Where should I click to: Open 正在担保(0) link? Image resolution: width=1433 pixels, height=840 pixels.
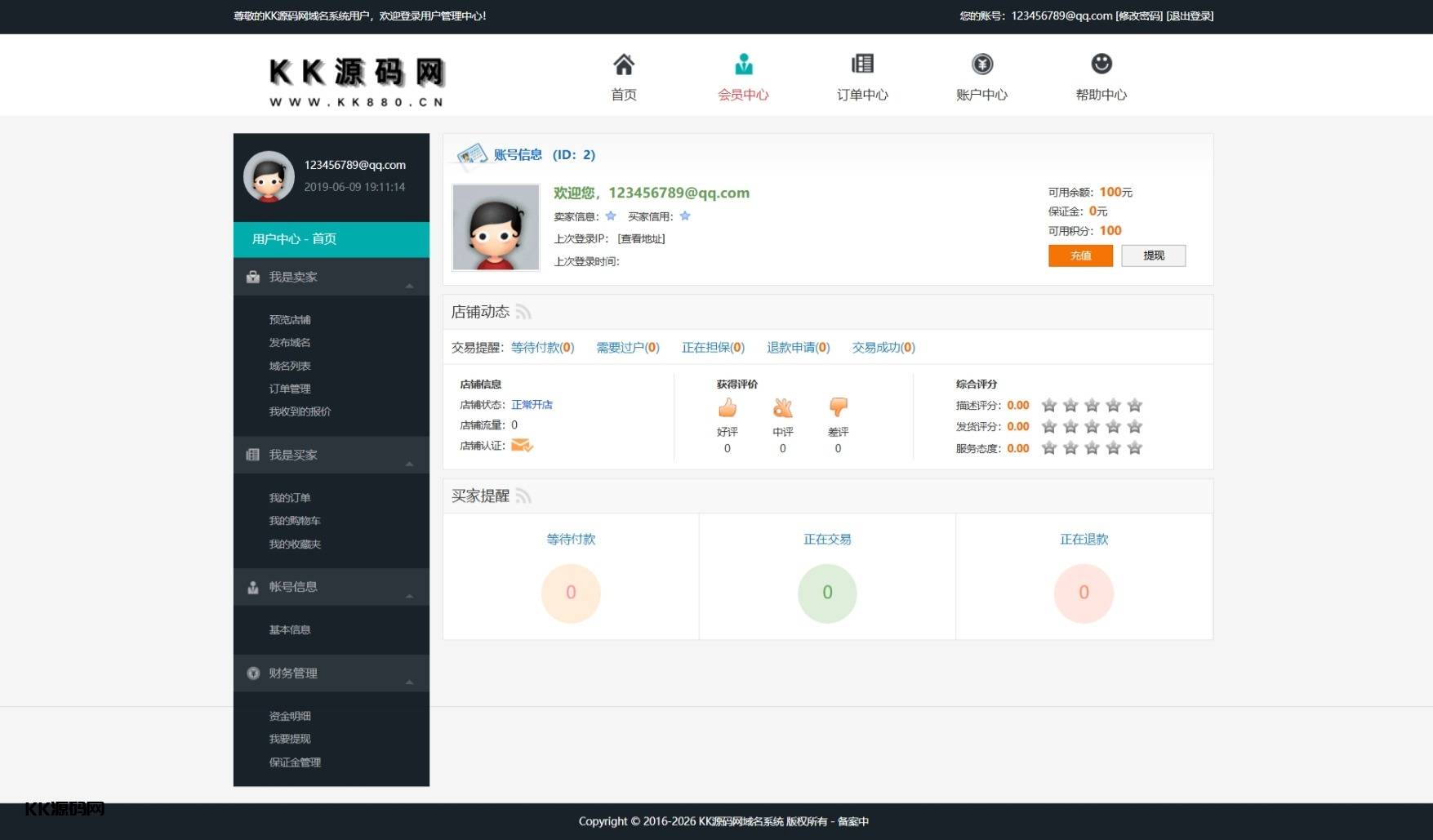[713, 348]
